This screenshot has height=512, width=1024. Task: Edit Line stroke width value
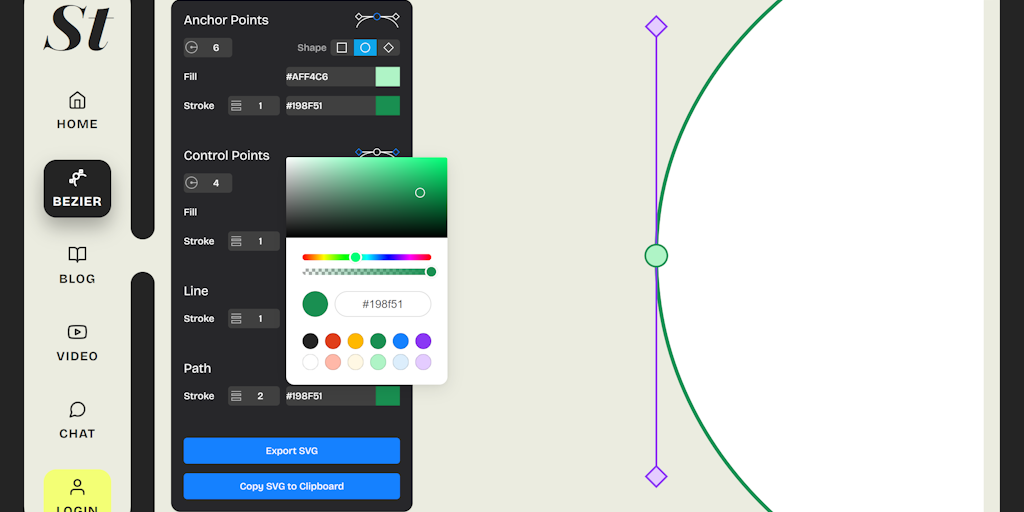pos(260,319)
